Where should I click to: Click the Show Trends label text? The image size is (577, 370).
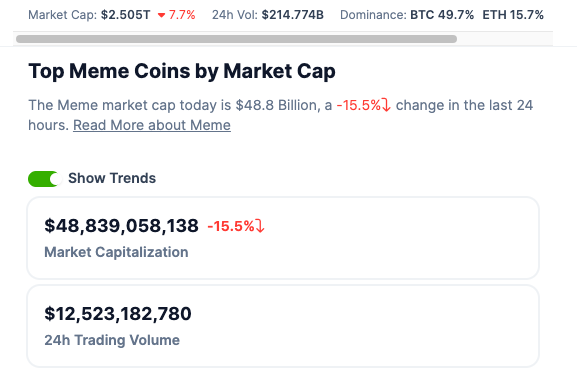112,179
